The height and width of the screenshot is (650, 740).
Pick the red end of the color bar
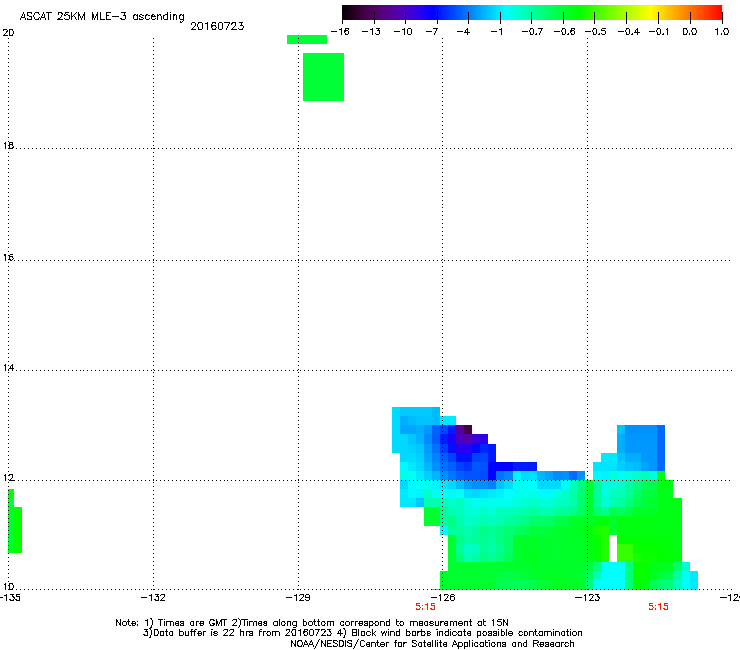(713, 12)
